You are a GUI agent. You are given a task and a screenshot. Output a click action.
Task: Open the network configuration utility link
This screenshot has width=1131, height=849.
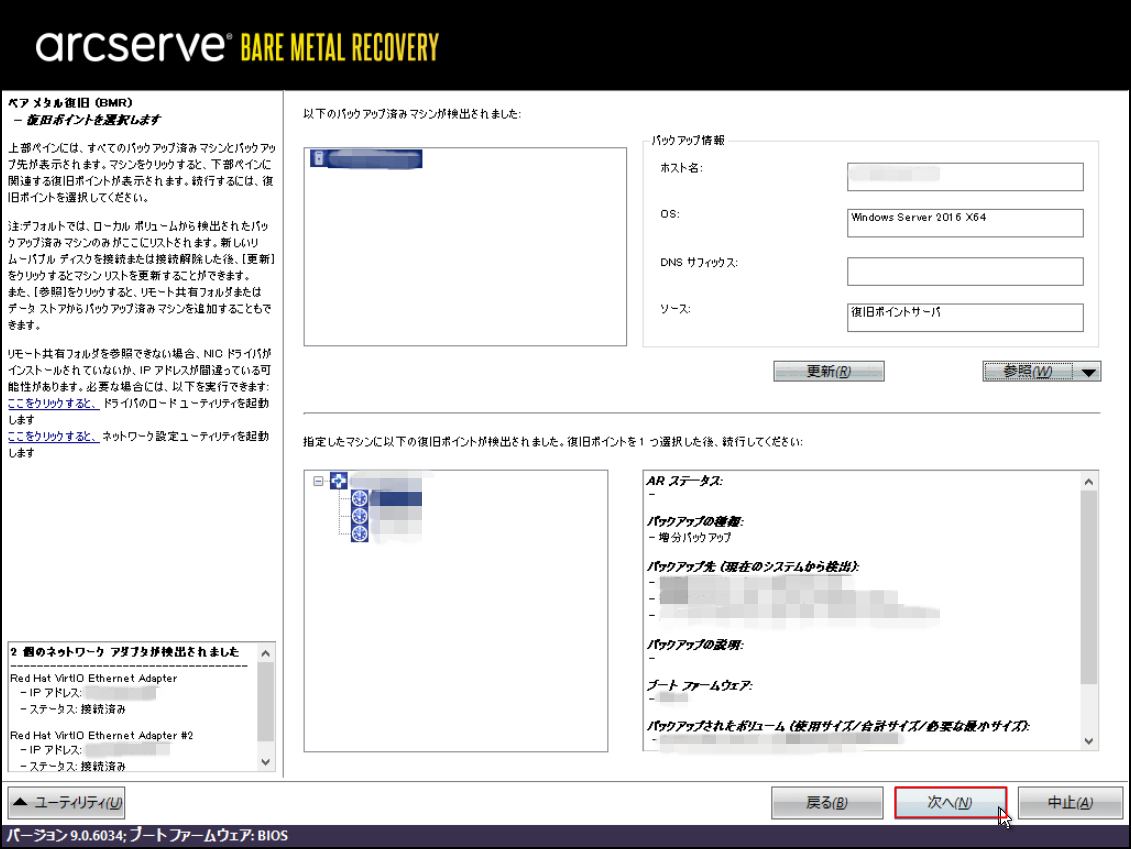click(x=52, y=437)
